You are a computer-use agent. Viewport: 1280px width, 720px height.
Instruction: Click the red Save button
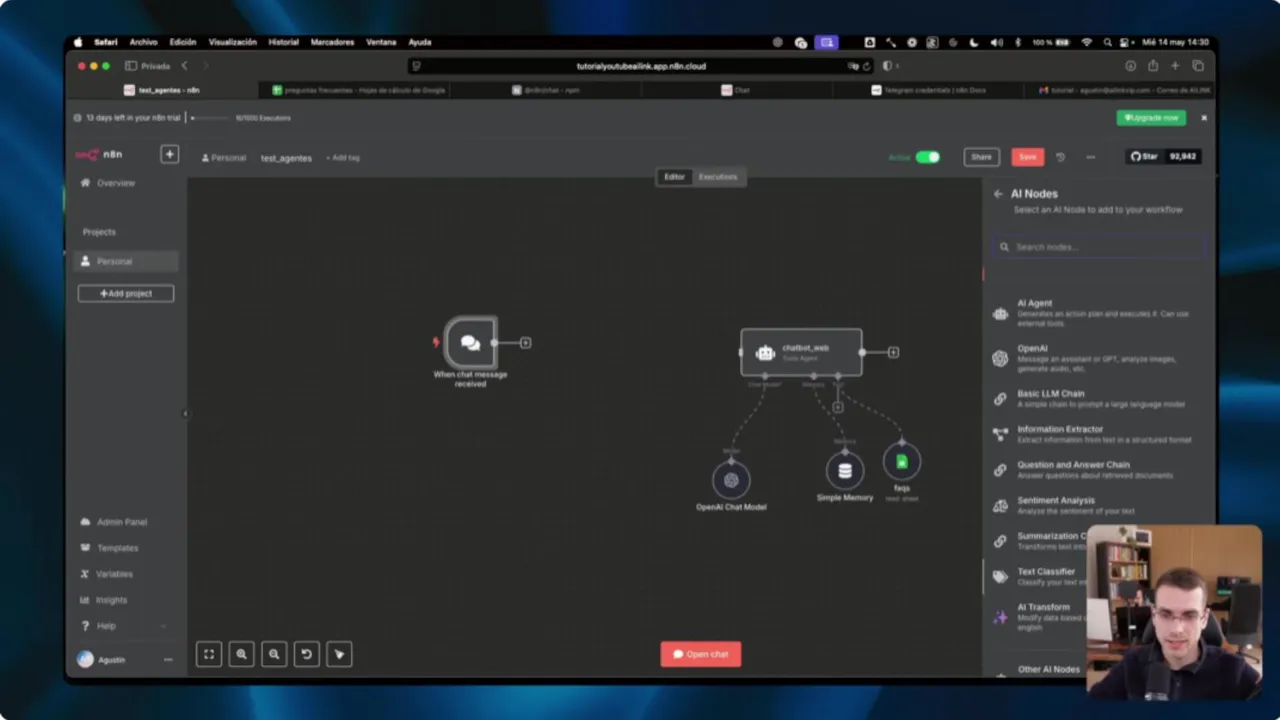click(x=1028, y=157)
